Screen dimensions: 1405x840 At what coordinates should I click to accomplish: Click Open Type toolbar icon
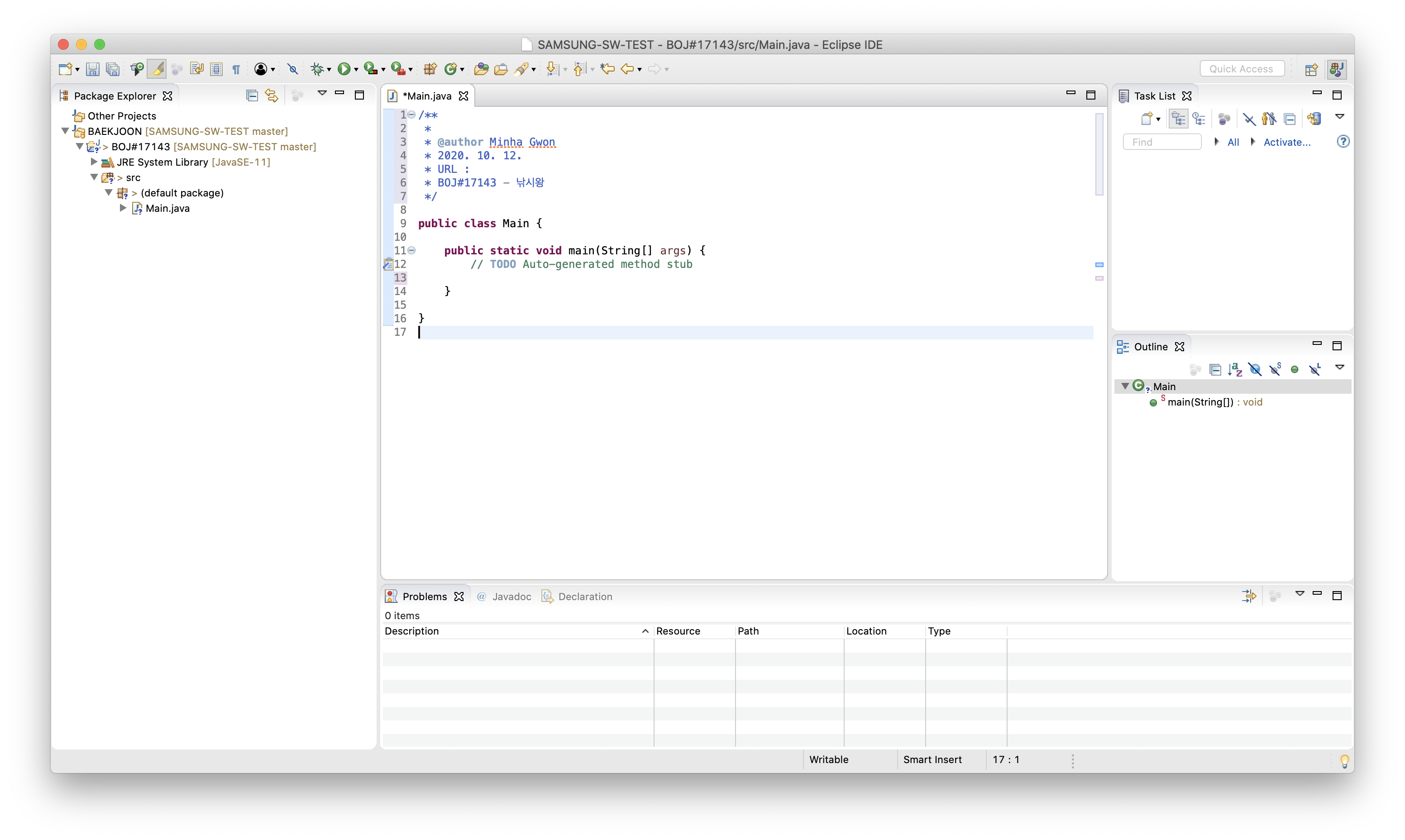[x=481, y=69]
